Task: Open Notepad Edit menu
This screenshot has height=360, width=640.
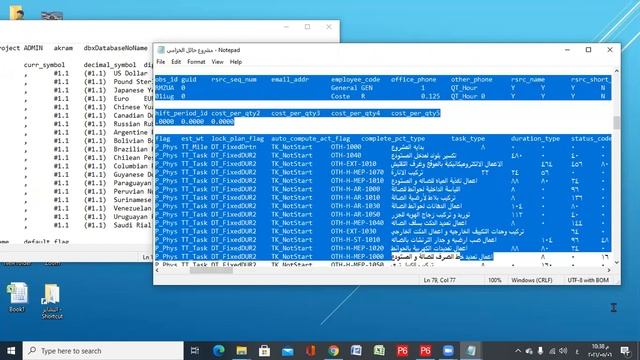Action: tap(176, 62)
